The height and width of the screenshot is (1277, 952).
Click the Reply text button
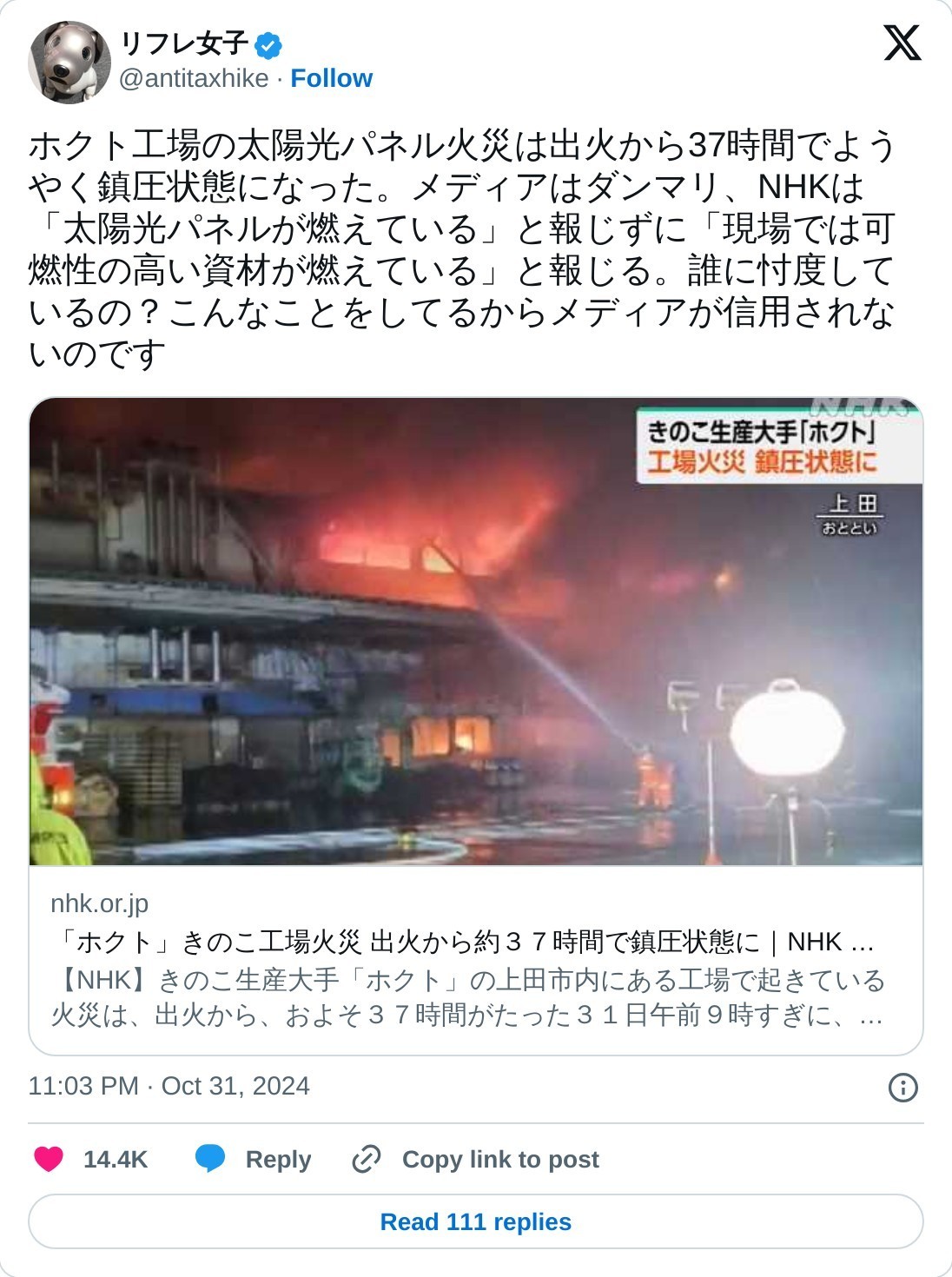click(278, 1160)
